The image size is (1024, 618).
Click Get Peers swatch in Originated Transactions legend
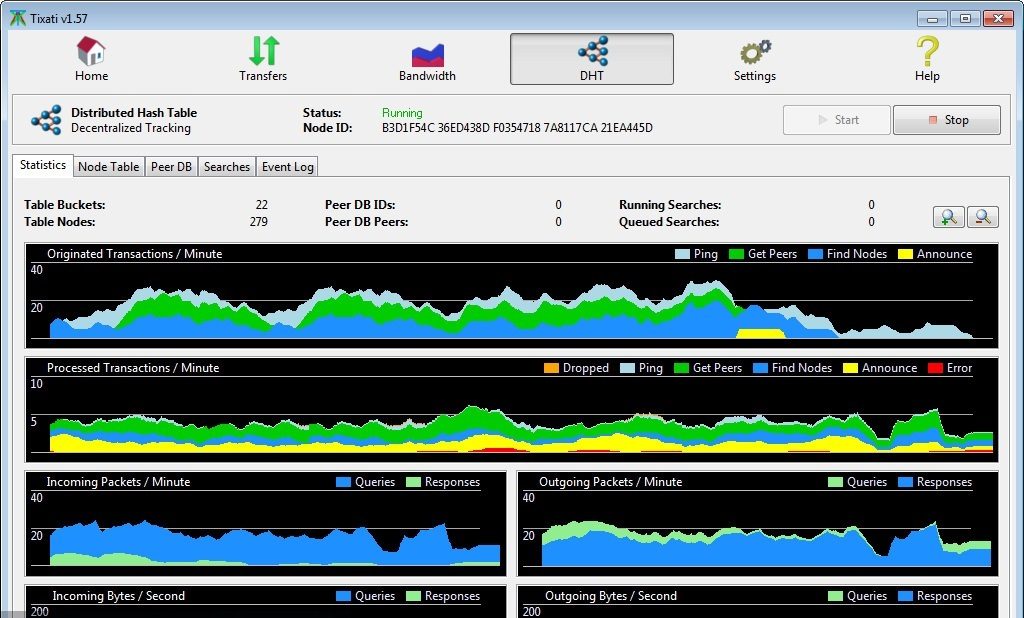[x=736, y=254]
